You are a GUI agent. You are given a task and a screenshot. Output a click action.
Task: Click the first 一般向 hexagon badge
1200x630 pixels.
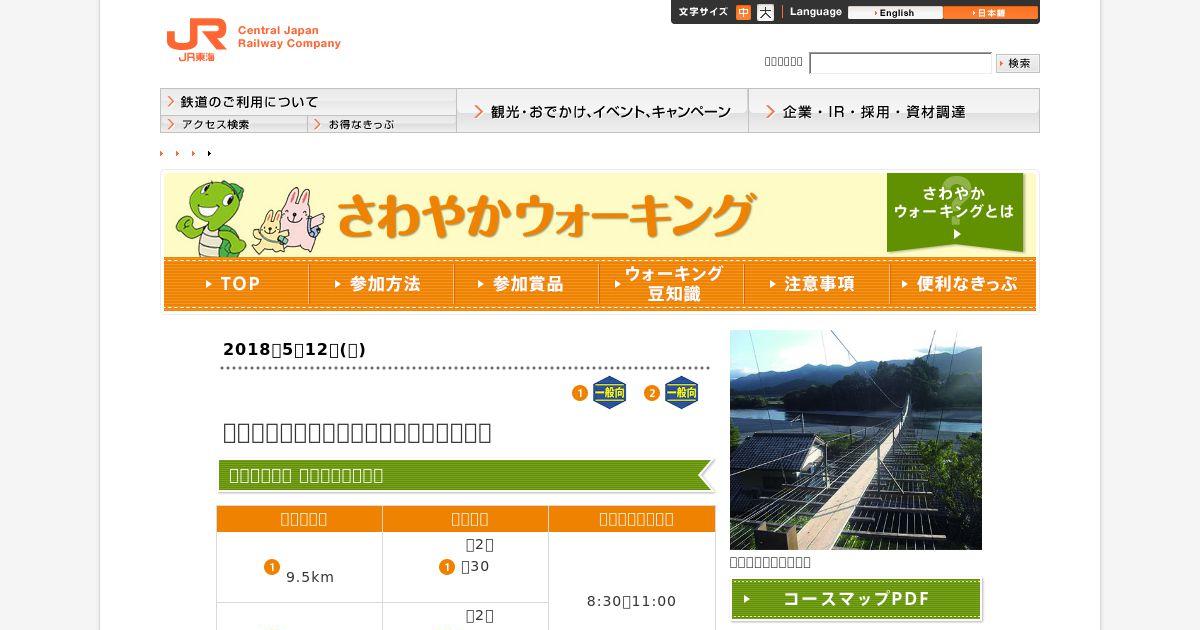point(610,393)
